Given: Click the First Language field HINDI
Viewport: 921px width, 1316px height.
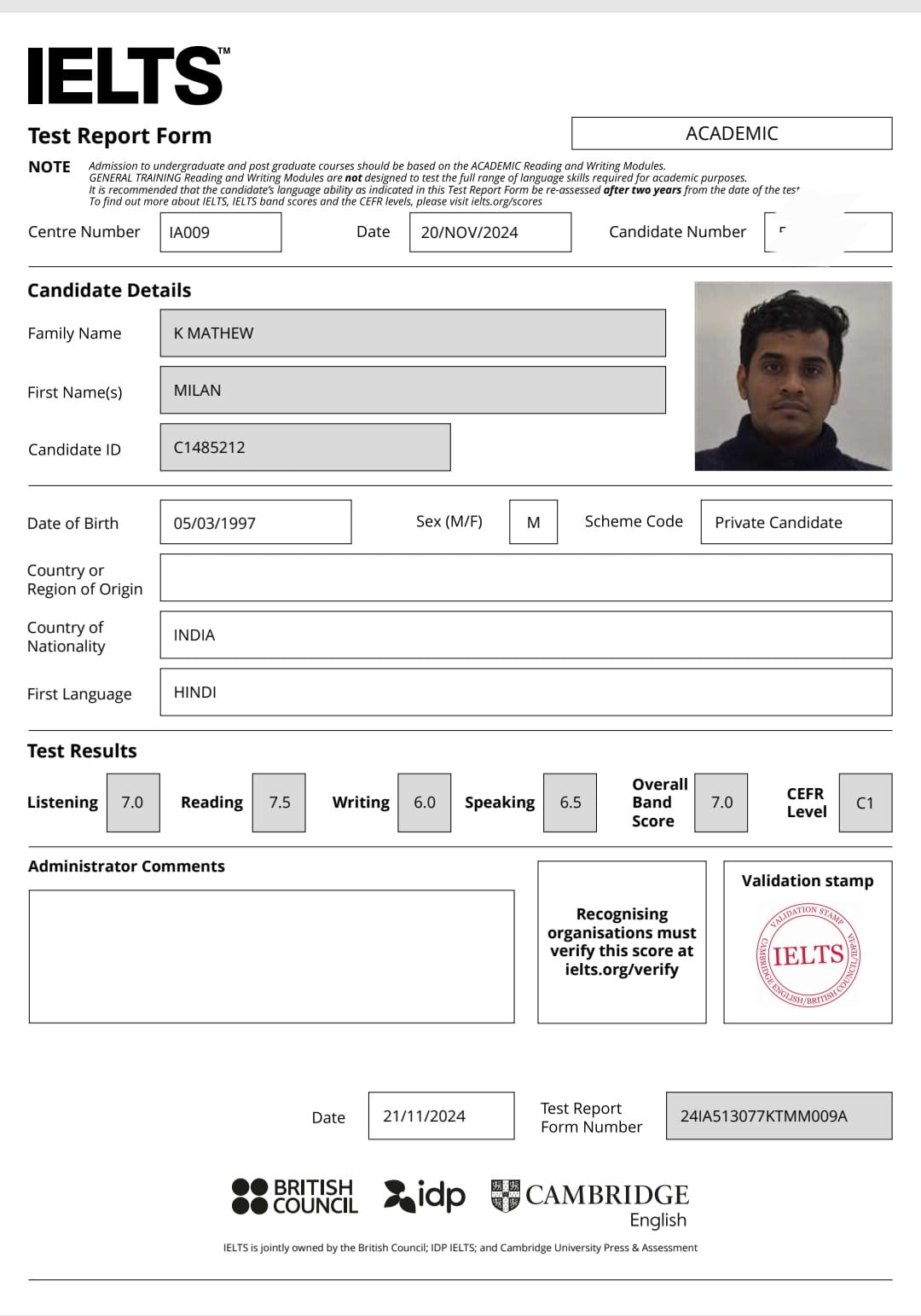Looking at the screenshot, I should tap(526, 692).
